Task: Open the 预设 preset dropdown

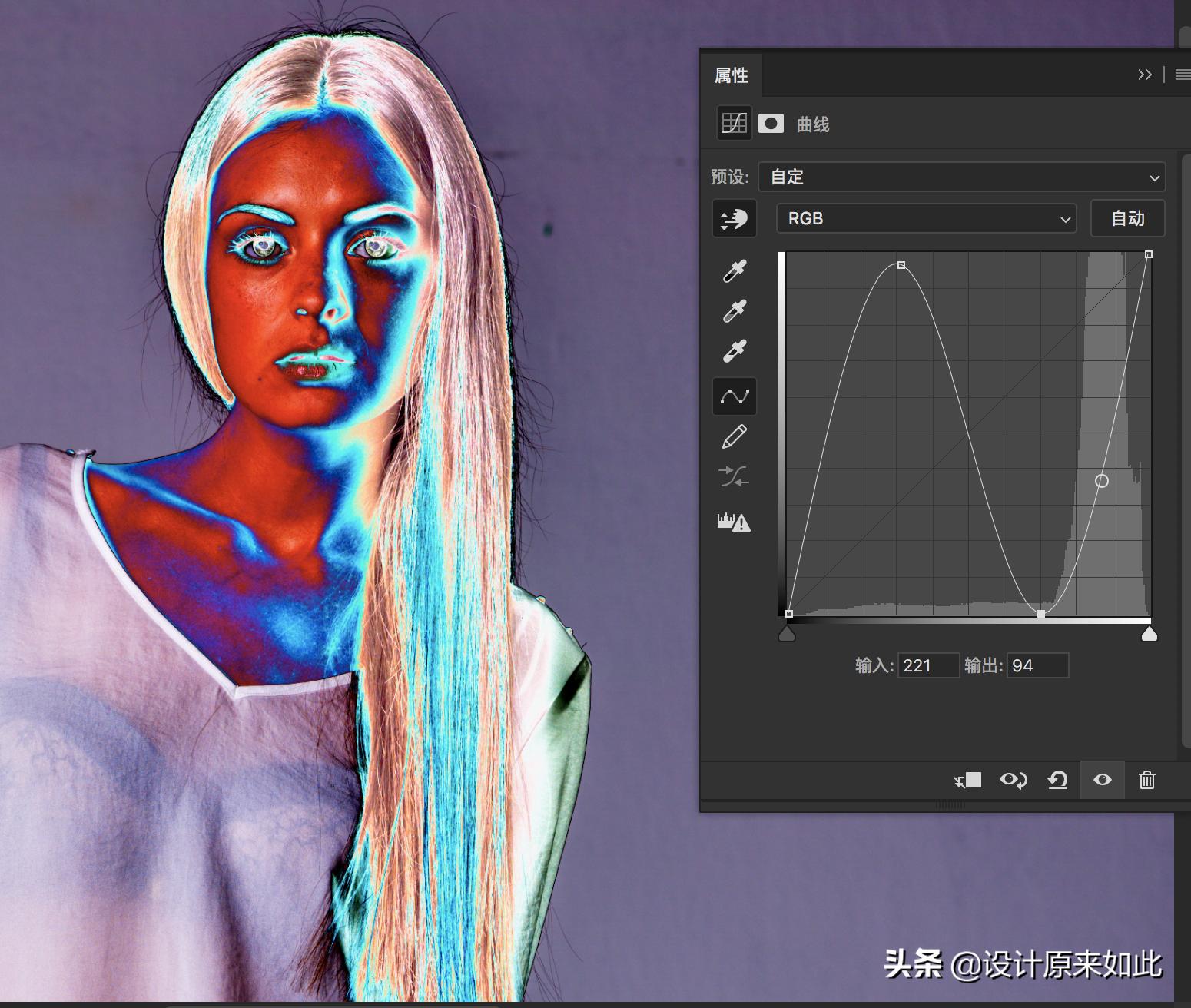Action: click(x=962, y=177)
